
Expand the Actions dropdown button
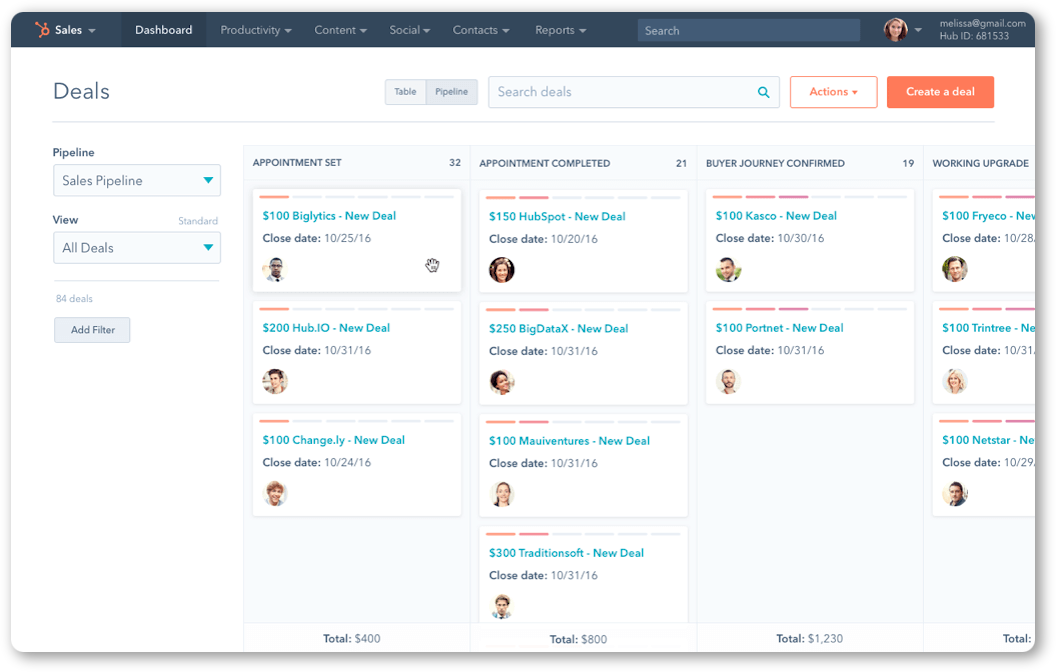[833, 92]
